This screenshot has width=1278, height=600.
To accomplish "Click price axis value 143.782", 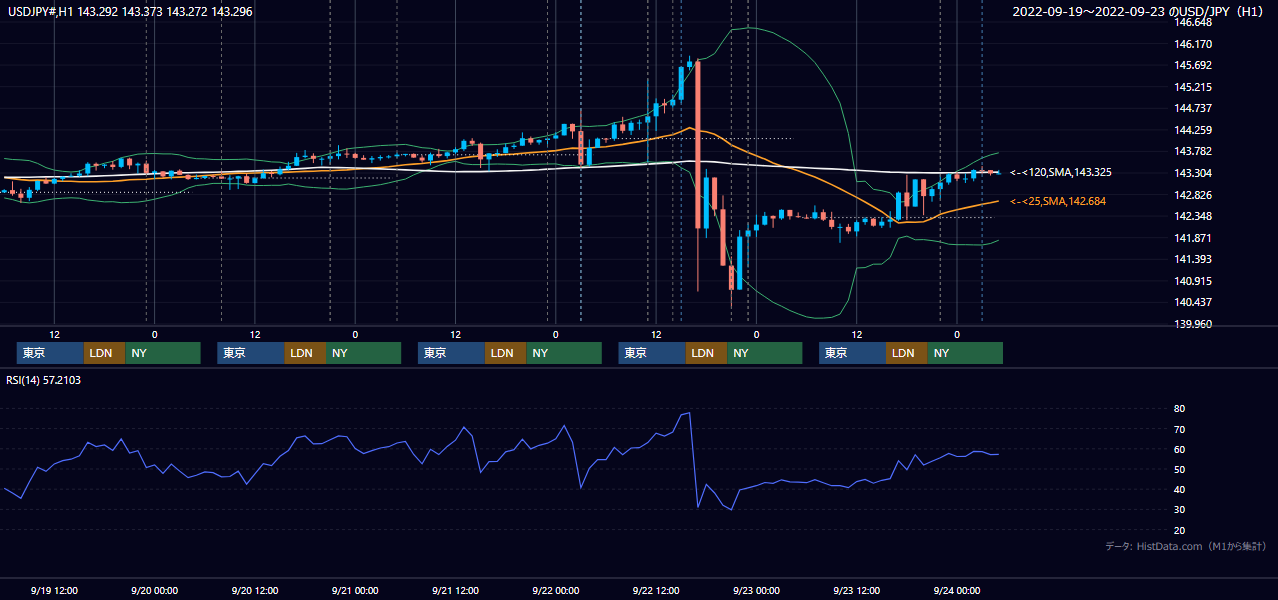I will click(1193, 151).
